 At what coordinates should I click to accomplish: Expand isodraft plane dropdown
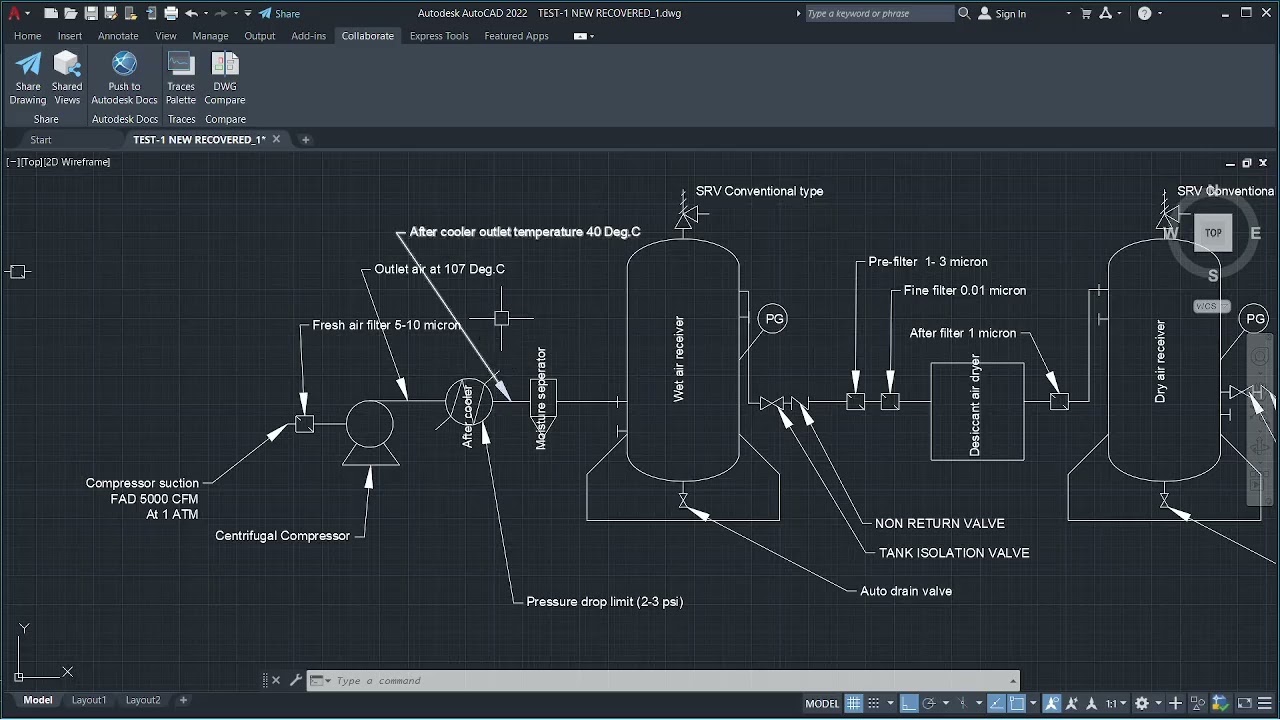[x=979, y=704]
